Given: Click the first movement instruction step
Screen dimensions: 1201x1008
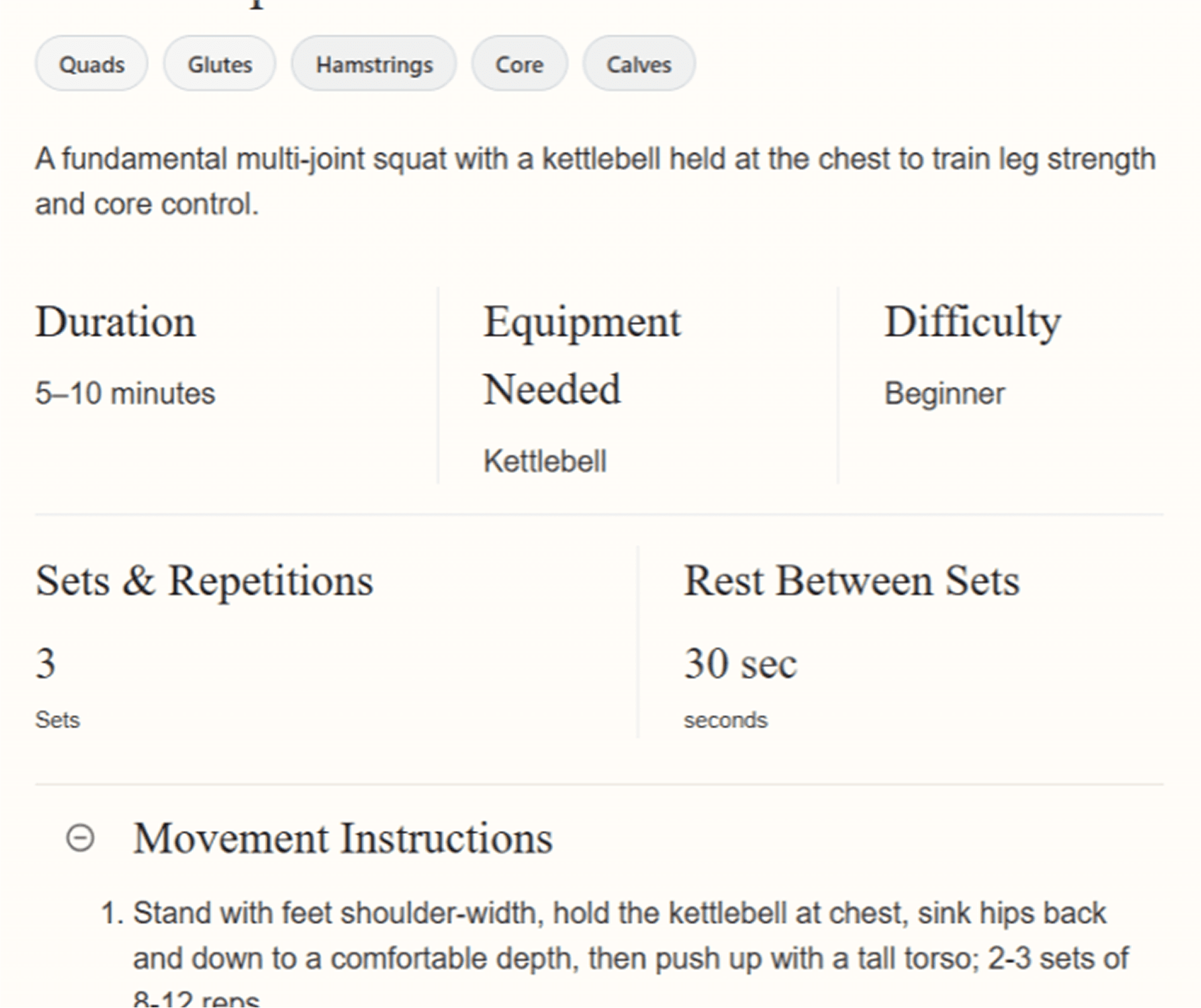Looking at the screenshot, I should (619, 936).
